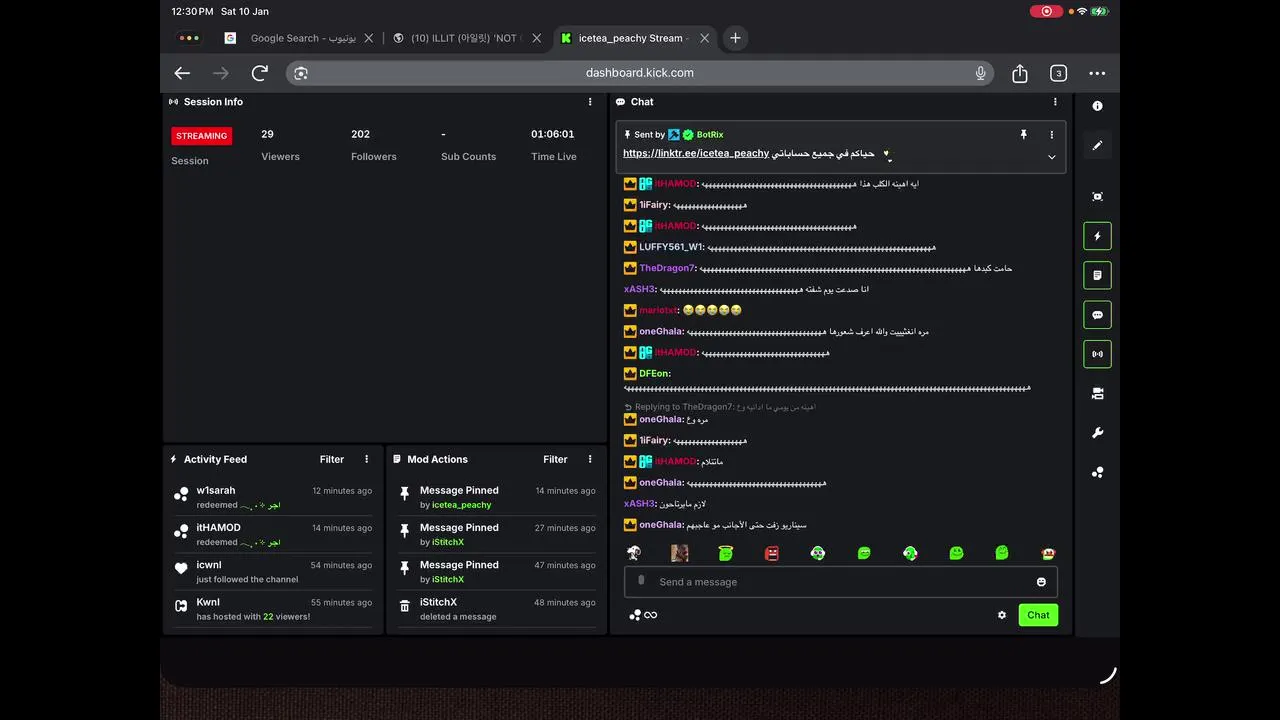This screenshot has height=720, width=1280.
Task: Open Activity Feed three-dot menu
Action: (366, 460)
